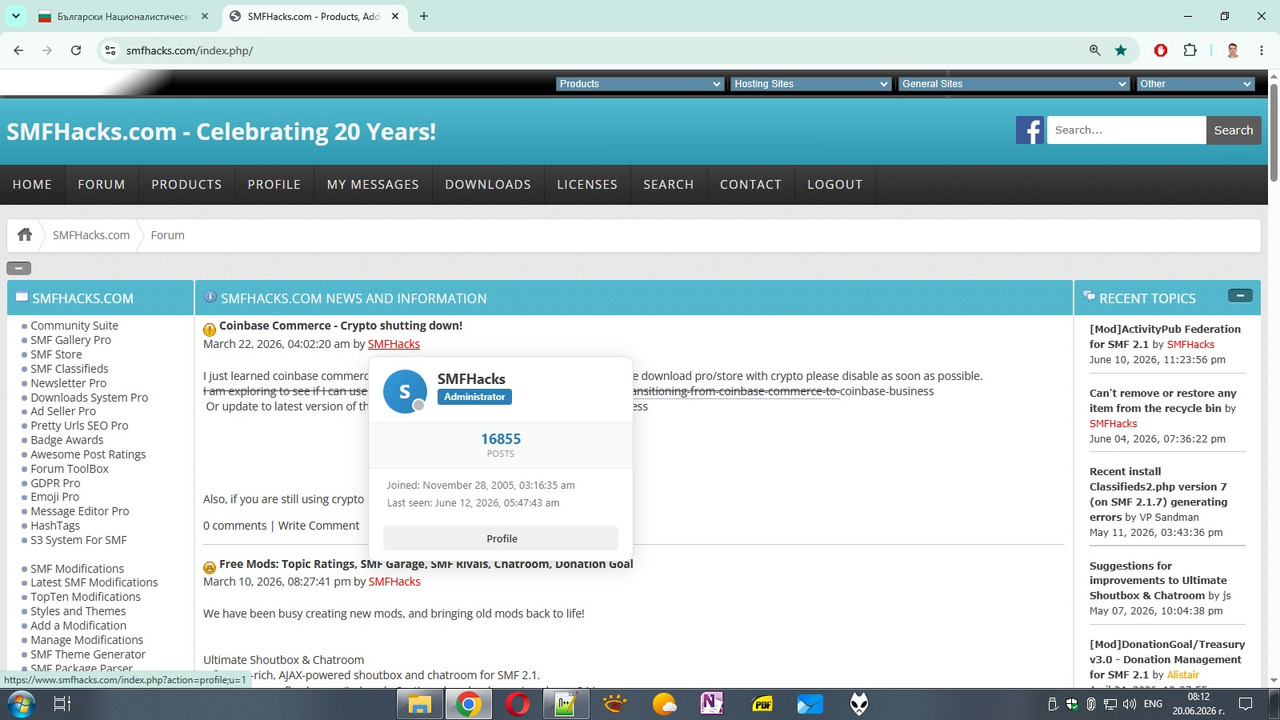
Task: Open recent topic on Ultimate Shoutbox suggestions
Action: tap(1158, 580)
